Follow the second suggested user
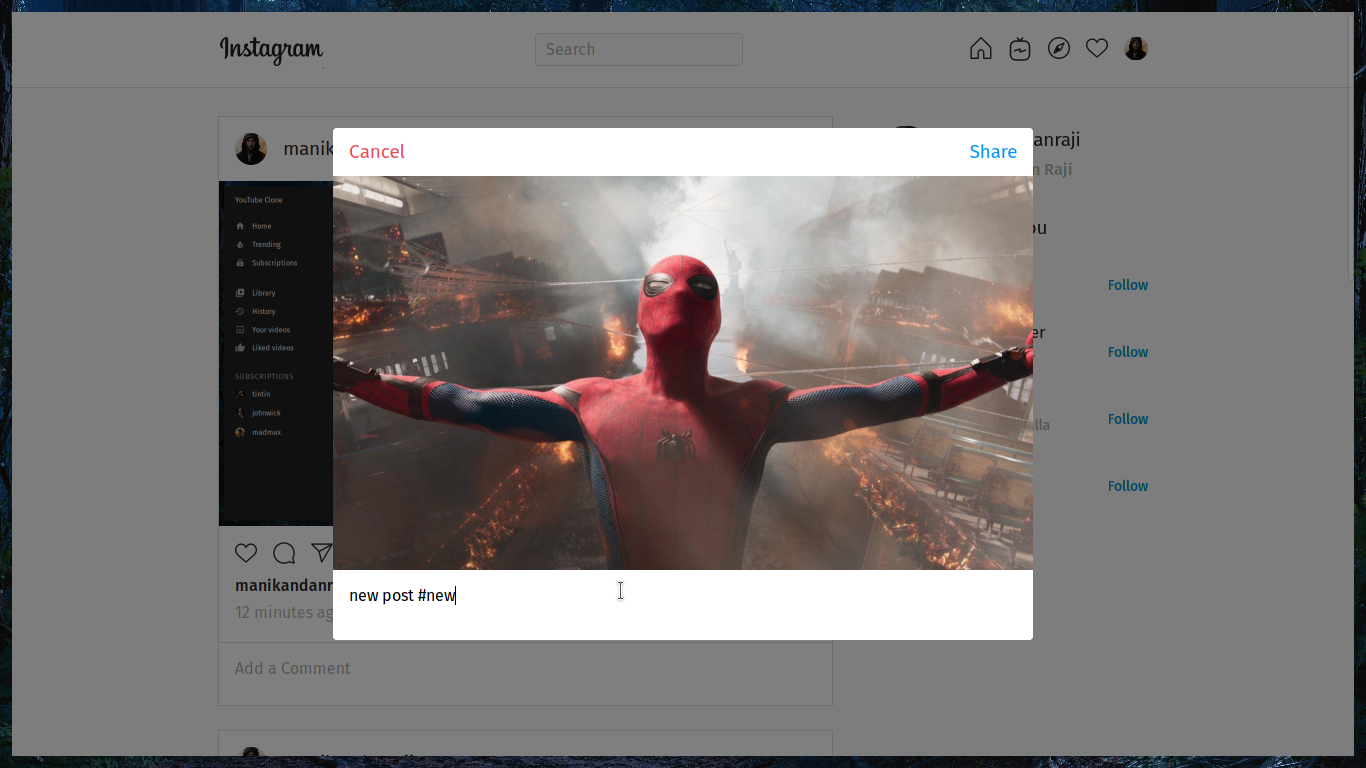1366x768 pixels. (x=1127, y=352)
